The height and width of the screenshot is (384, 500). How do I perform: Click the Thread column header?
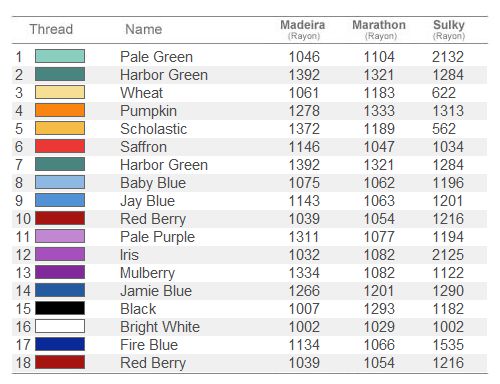point(51,29)
